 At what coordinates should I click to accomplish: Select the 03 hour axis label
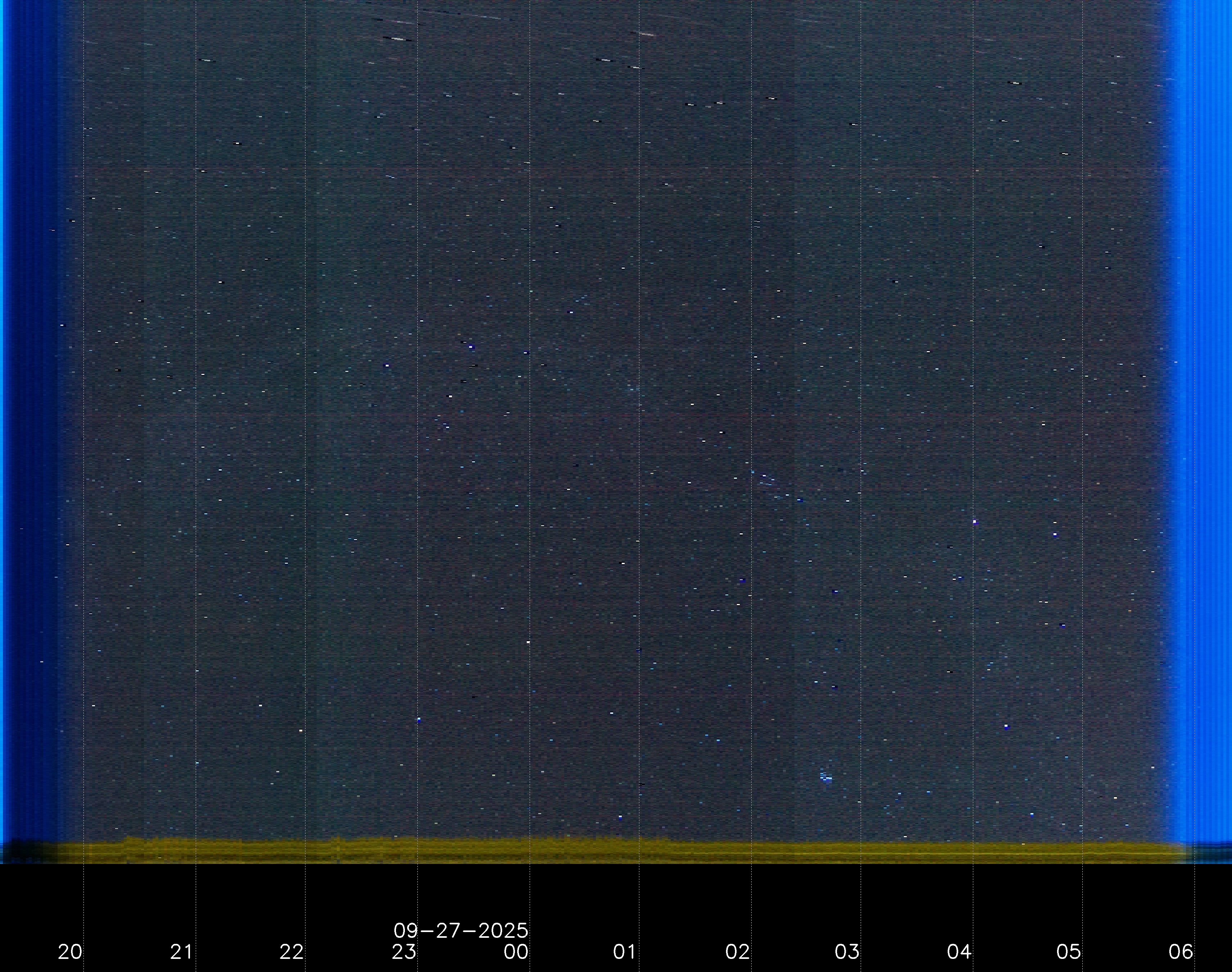click(847, 952)
